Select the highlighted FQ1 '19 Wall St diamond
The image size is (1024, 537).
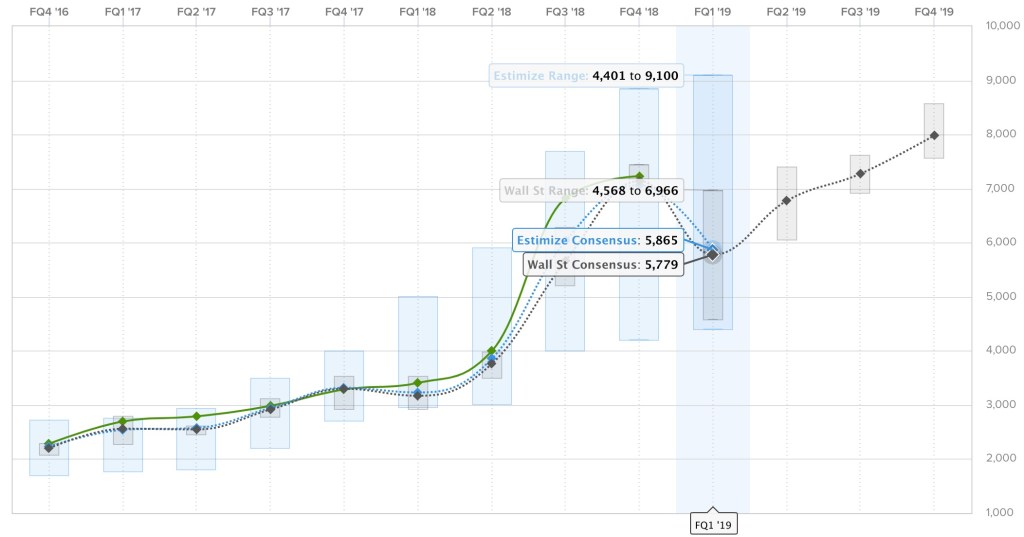[712, 255]
